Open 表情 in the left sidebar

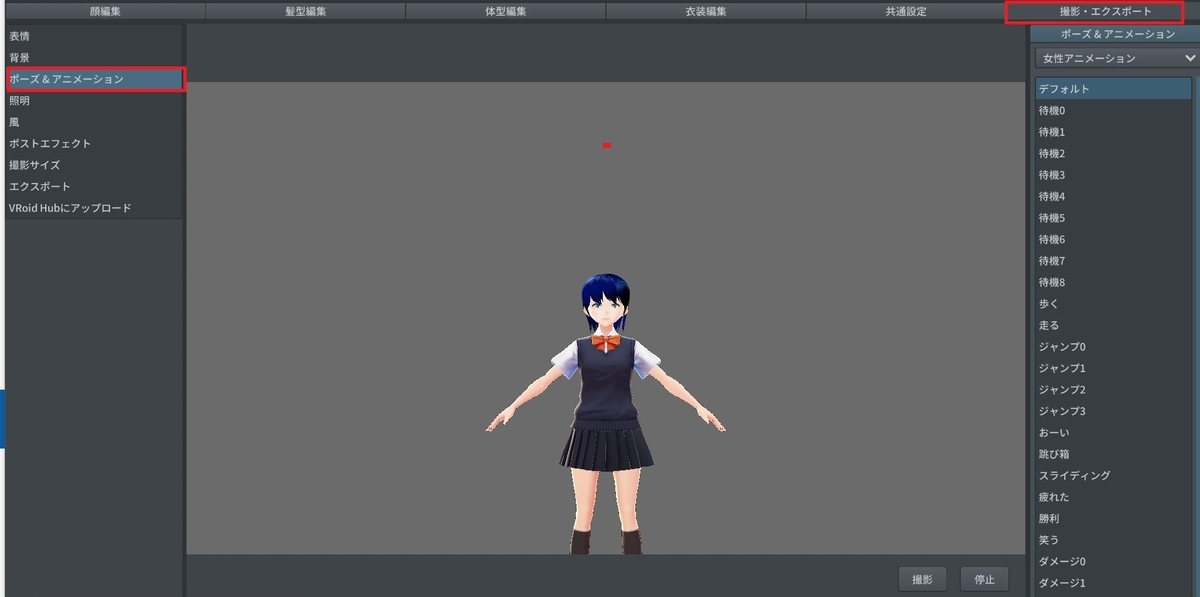95,36
